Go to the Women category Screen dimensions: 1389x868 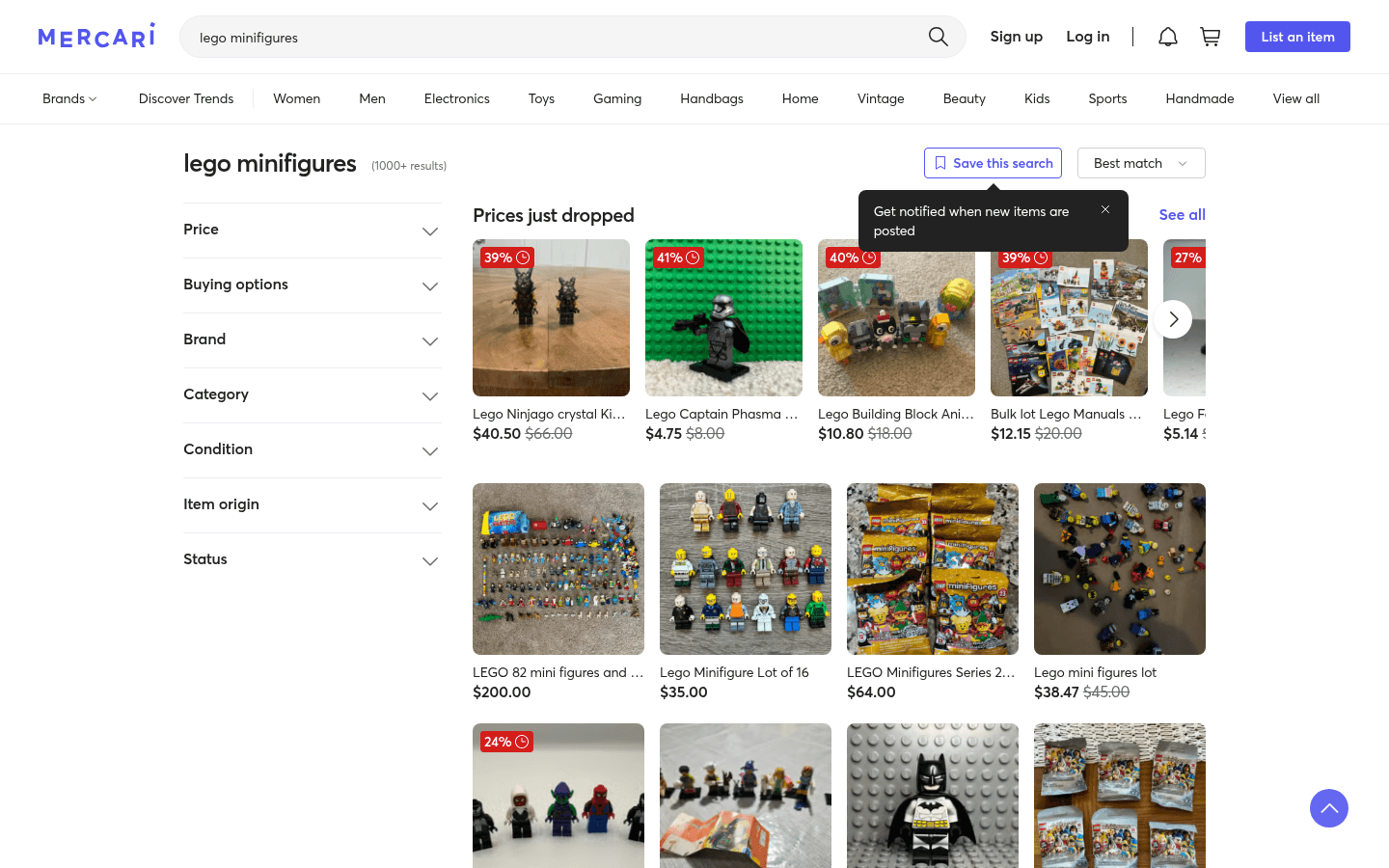click(296, 98)
